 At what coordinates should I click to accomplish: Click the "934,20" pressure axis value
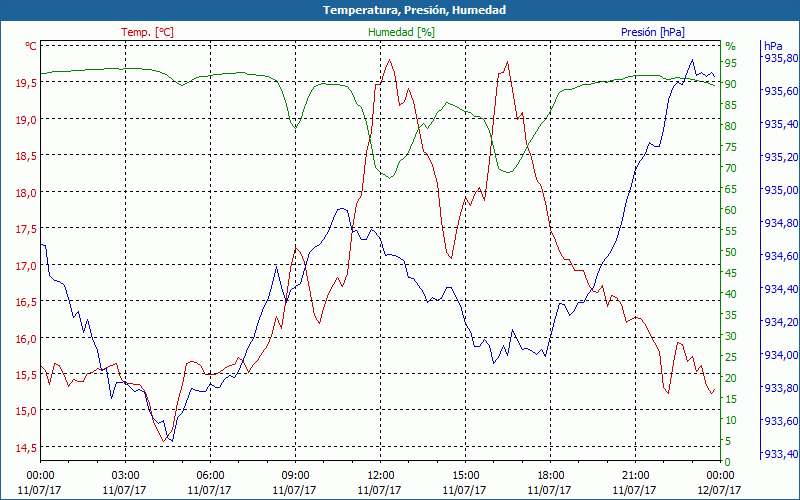pyautogui.click(x=780, y=321)
